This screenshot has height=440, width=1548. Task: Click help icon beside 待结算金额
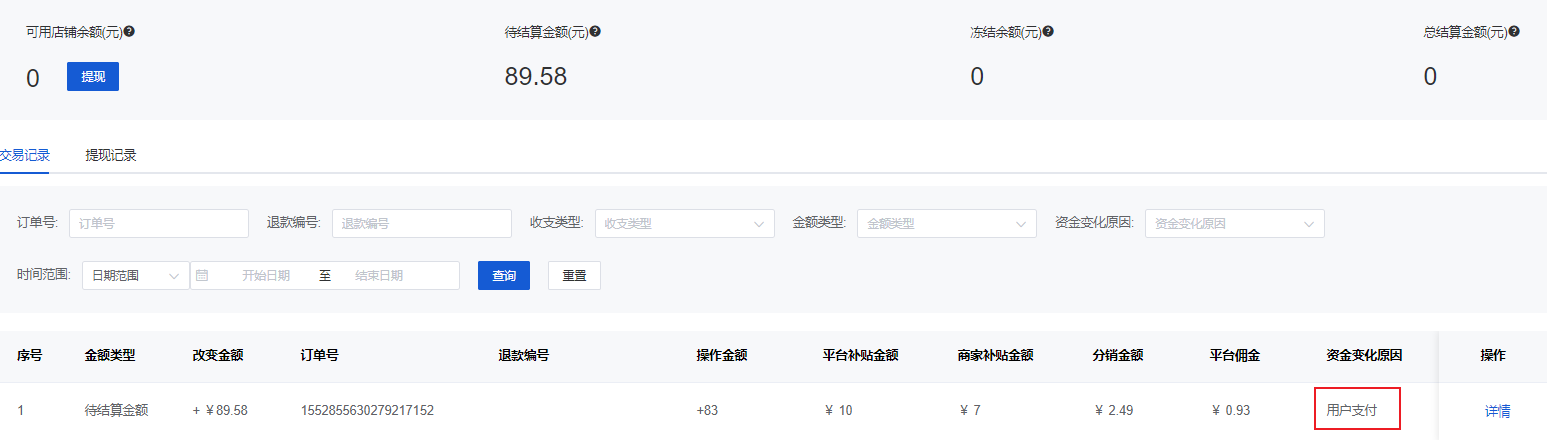coord(595,32)
